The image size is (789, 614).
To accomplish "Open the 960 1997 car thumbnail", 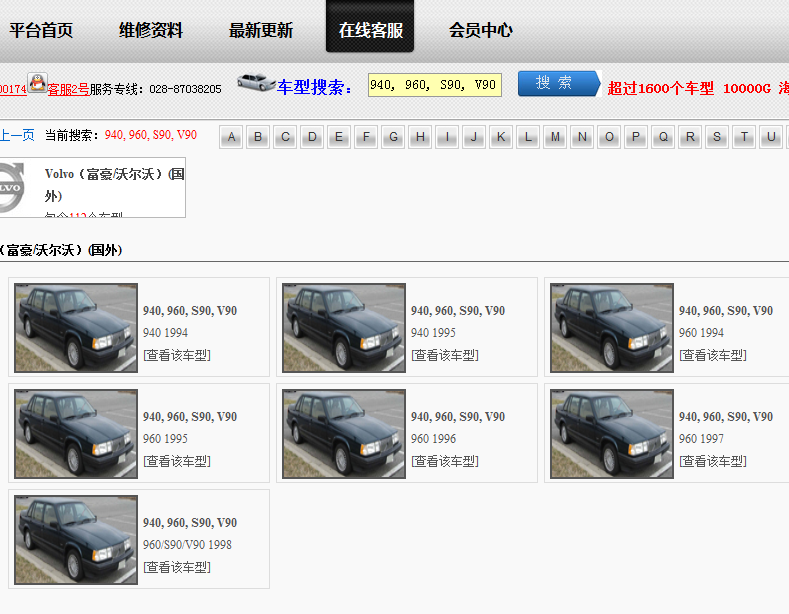I will click(612, 434).
